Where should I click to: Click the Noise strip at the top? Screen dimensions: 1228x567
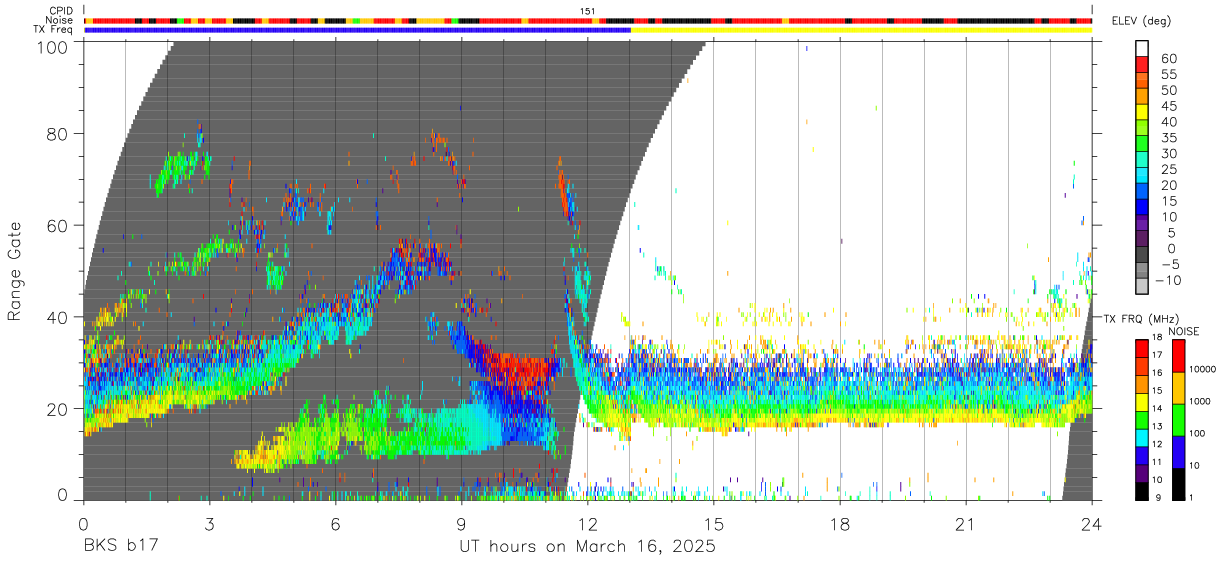(x=588, y=20)
